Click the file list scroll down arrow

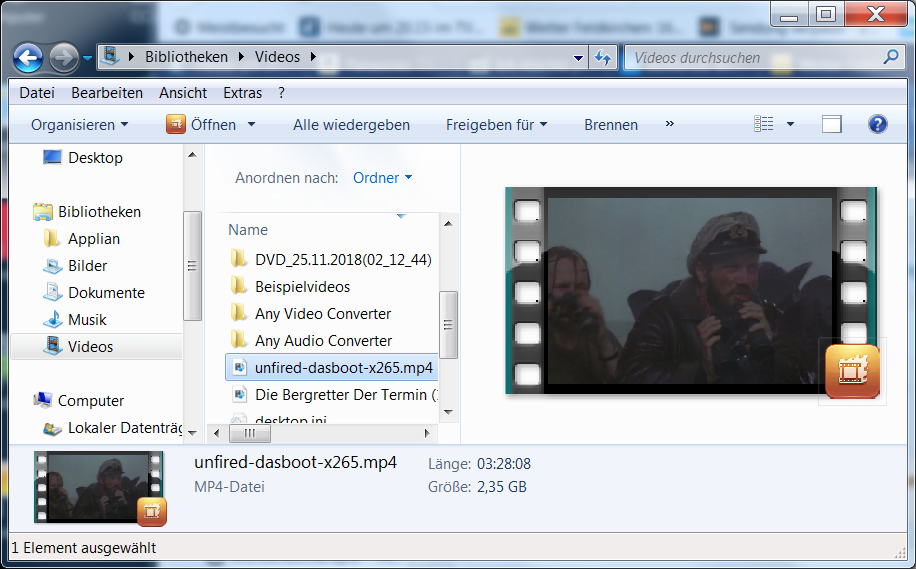[x=448, y=412]
